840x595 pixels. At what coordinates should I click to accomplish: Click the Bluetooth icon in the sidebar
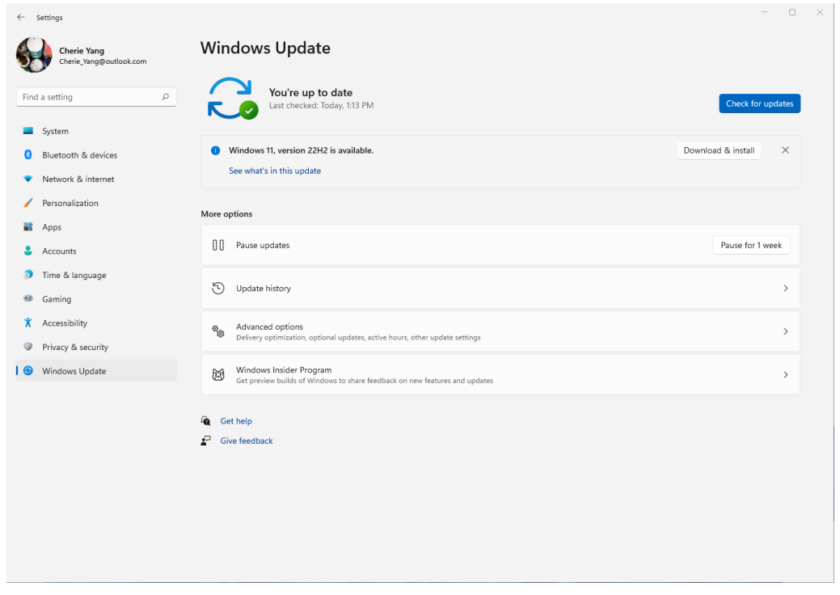coord(28,155)
